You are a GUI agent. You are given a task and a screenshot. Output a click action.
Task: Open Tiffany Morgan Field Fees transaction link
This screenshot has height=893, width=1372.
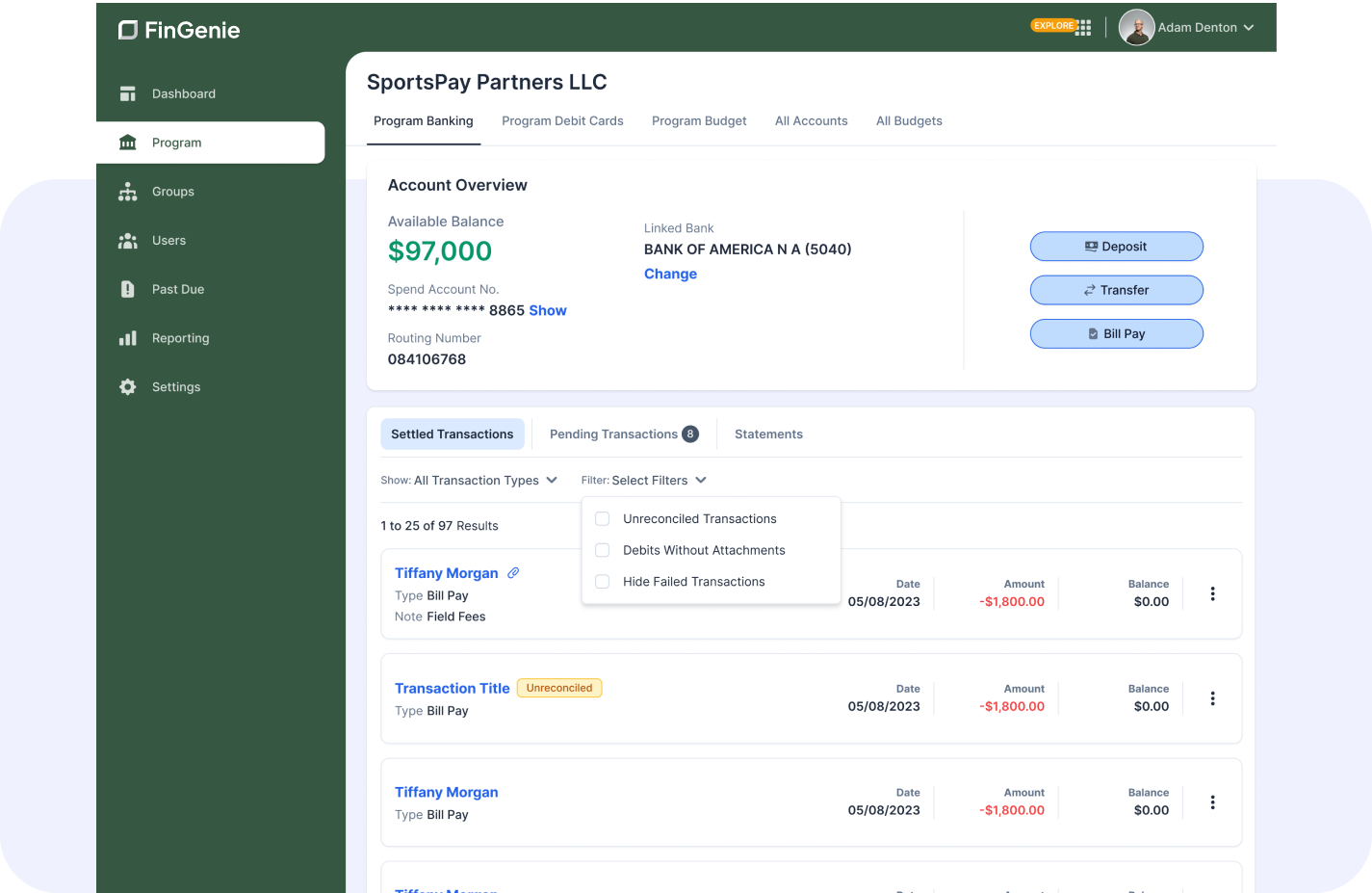[447, 573]
